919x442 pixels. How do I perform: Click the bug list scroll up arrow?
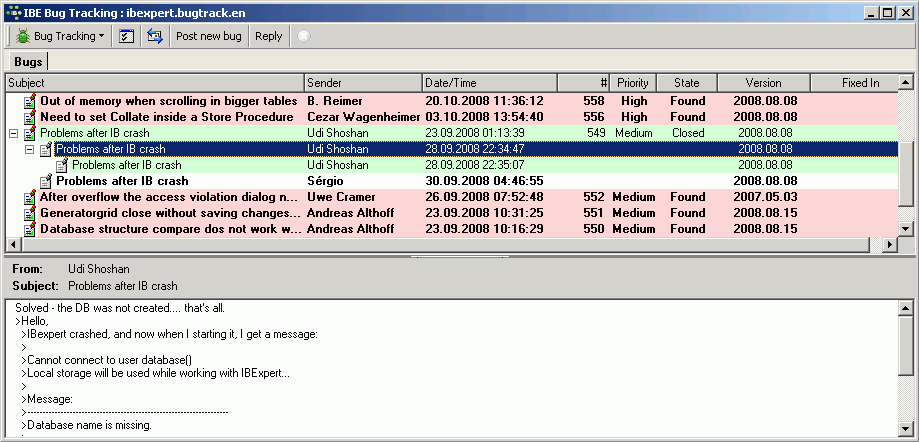906,83
